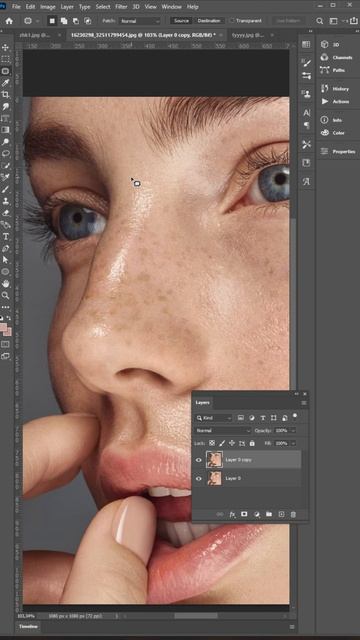Image resolution: width=360 pixels, height=640 pixels.
Task: Select the Zoom magnifier tool in toolbox
Action: tap(5, 295)
